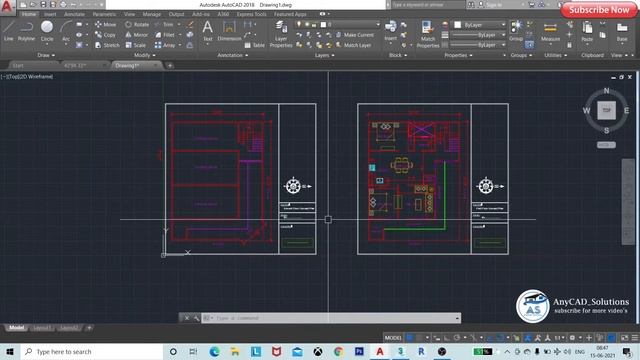Activate the Copy command

105,35
